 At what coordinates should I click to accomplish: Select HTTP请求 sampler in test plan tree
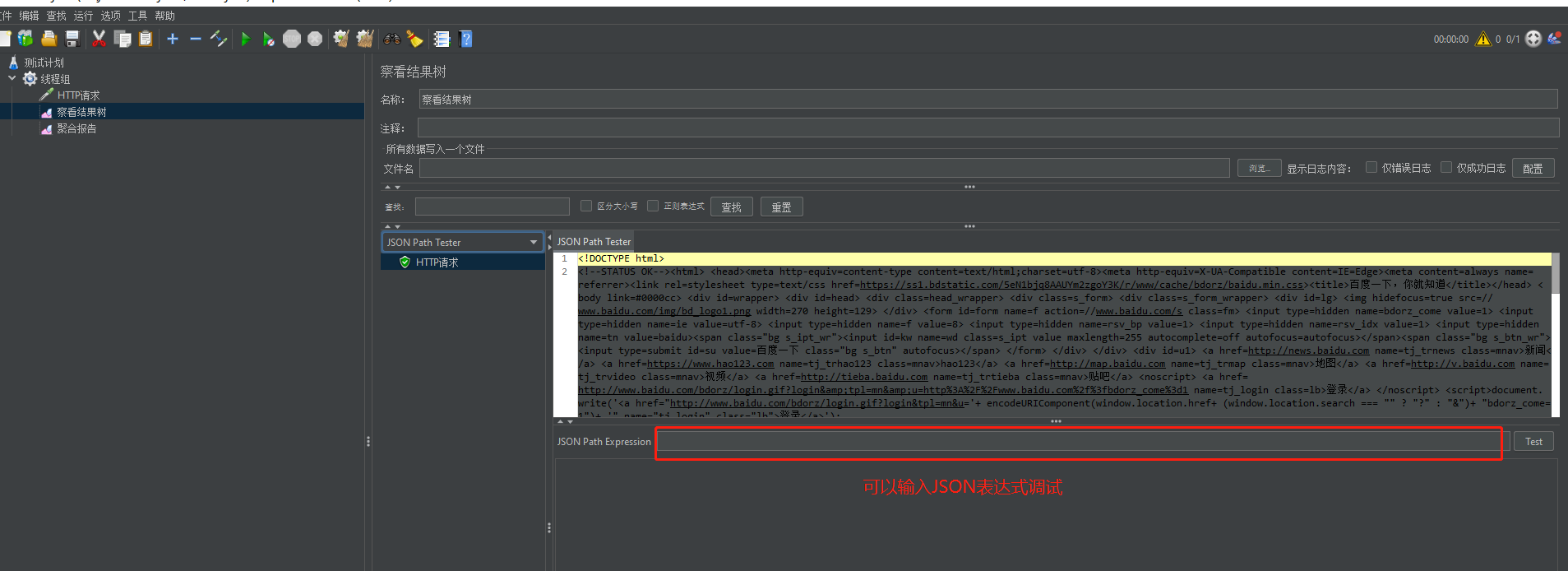[78, 95]
